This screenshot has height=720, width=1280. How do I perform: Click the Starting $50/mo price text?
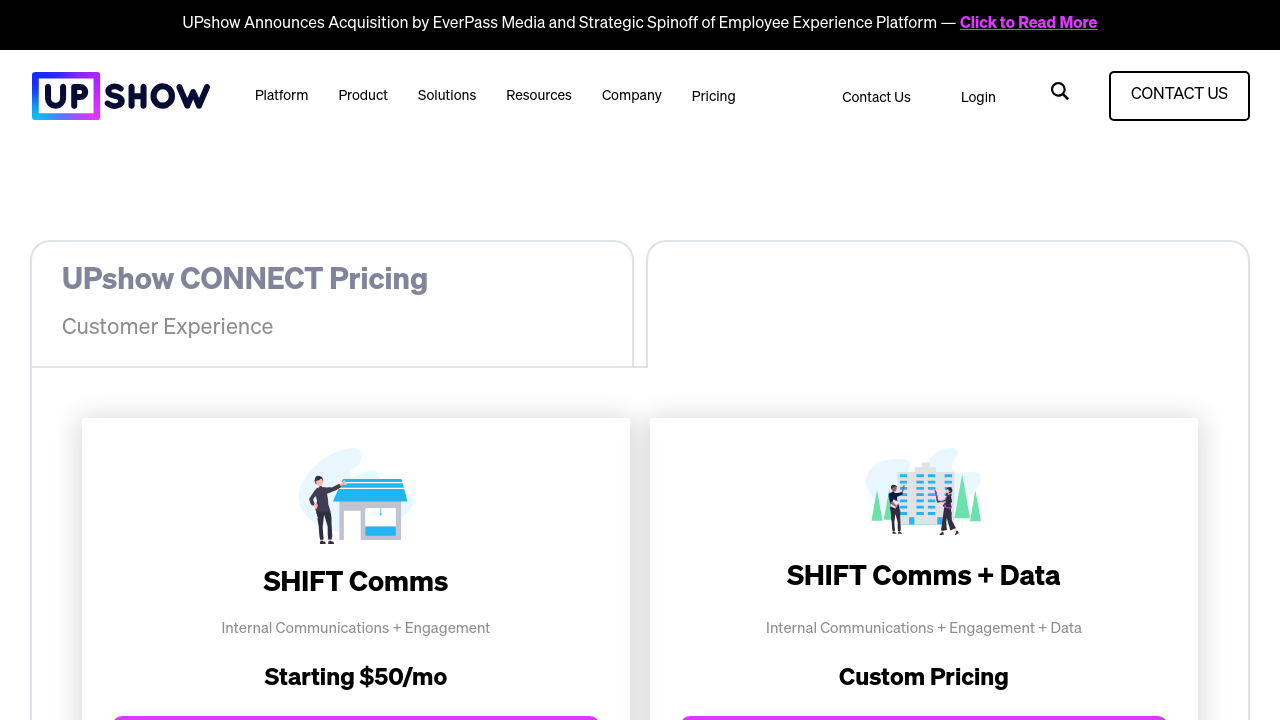click(x=356, y=678)
